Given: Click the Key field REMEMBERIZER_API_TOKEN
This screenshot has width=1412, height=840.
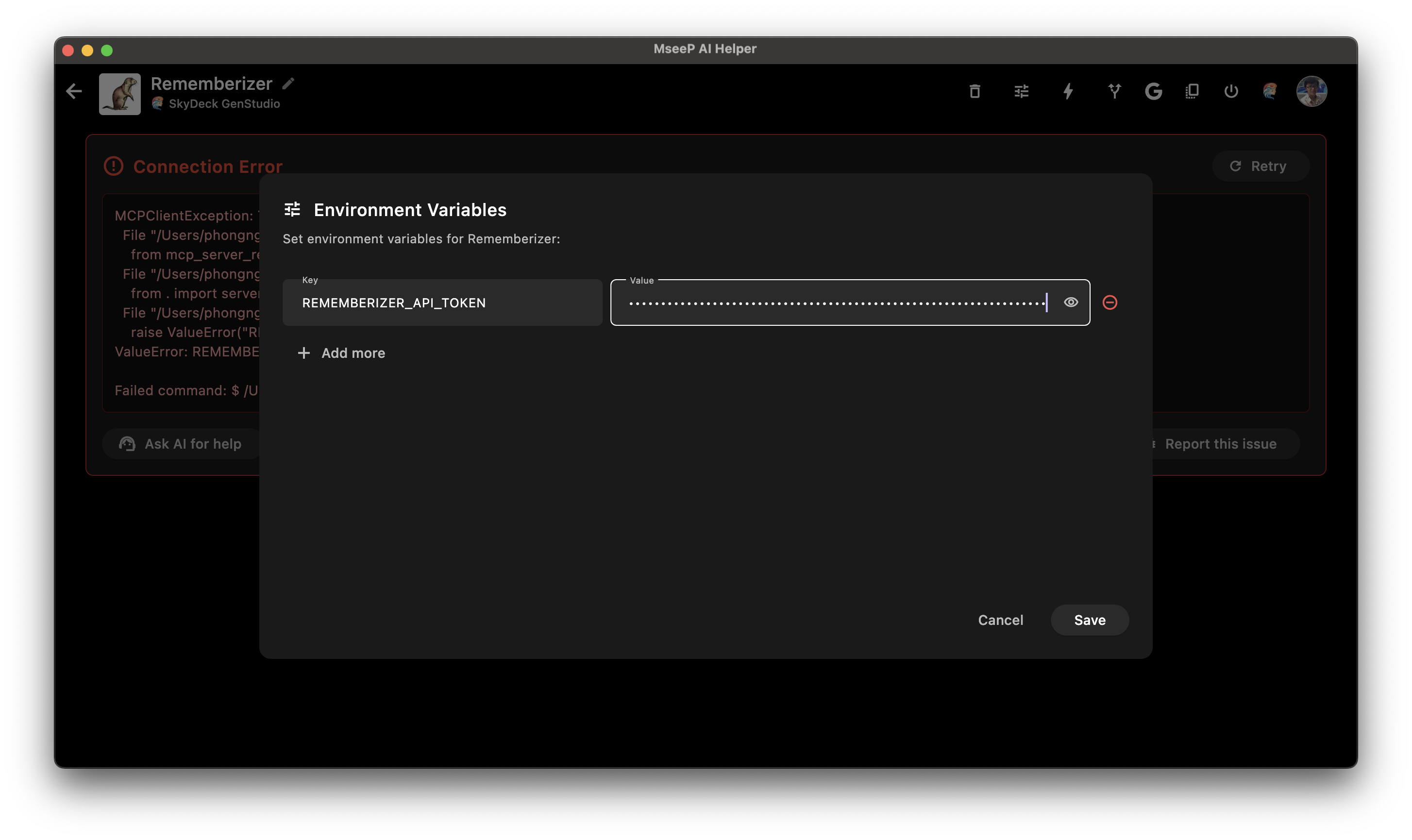Looking at the screenshot, I should (x=442, y=303).
